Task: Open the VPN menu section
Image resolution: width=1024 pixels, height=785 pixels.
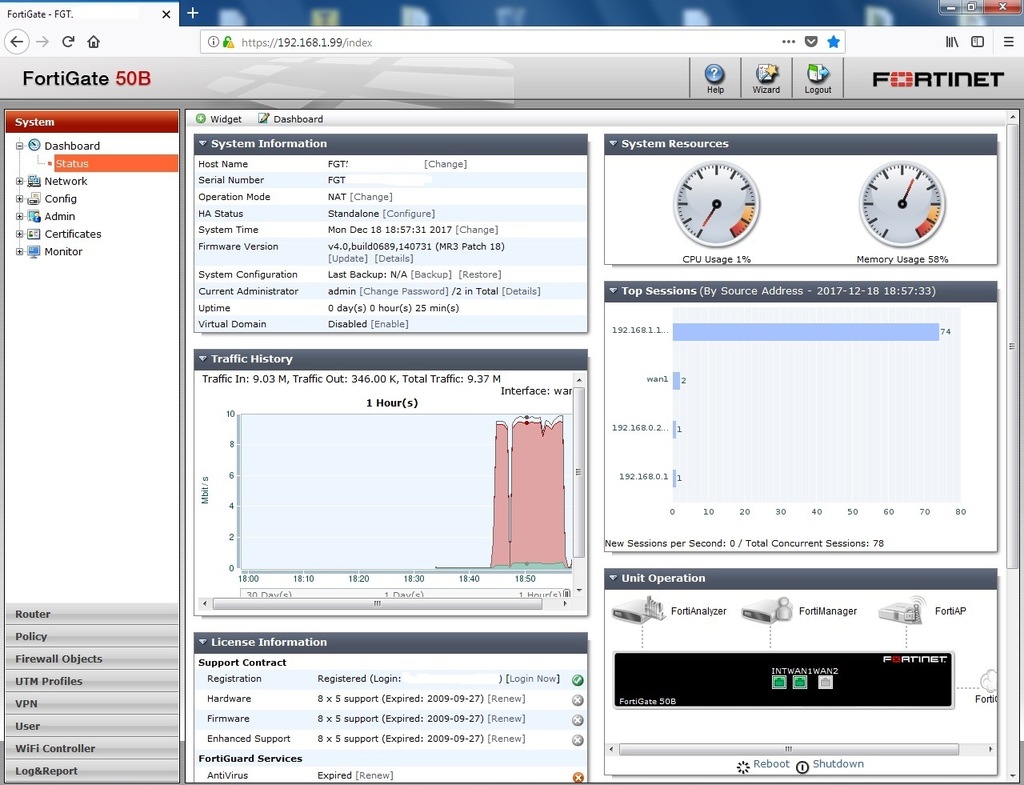Action: point(91,703)
